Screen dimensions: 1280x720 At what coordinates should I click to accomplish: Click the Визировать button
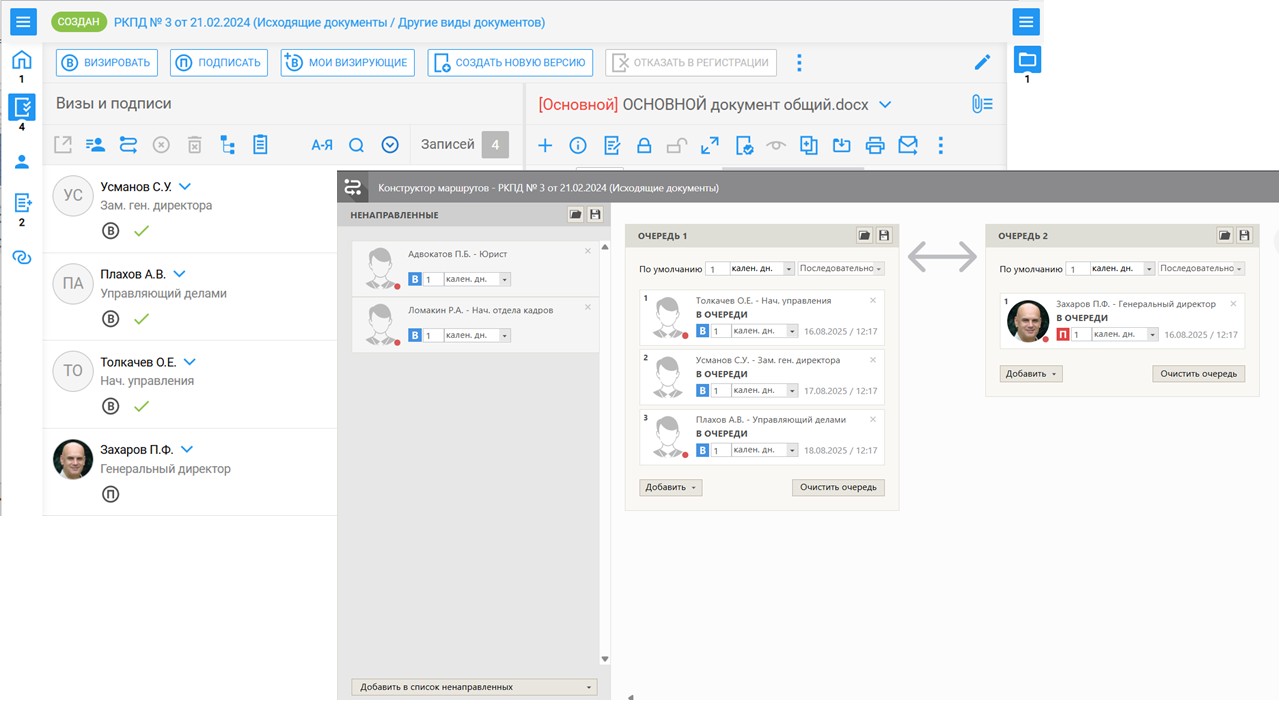tap(107, 63)
